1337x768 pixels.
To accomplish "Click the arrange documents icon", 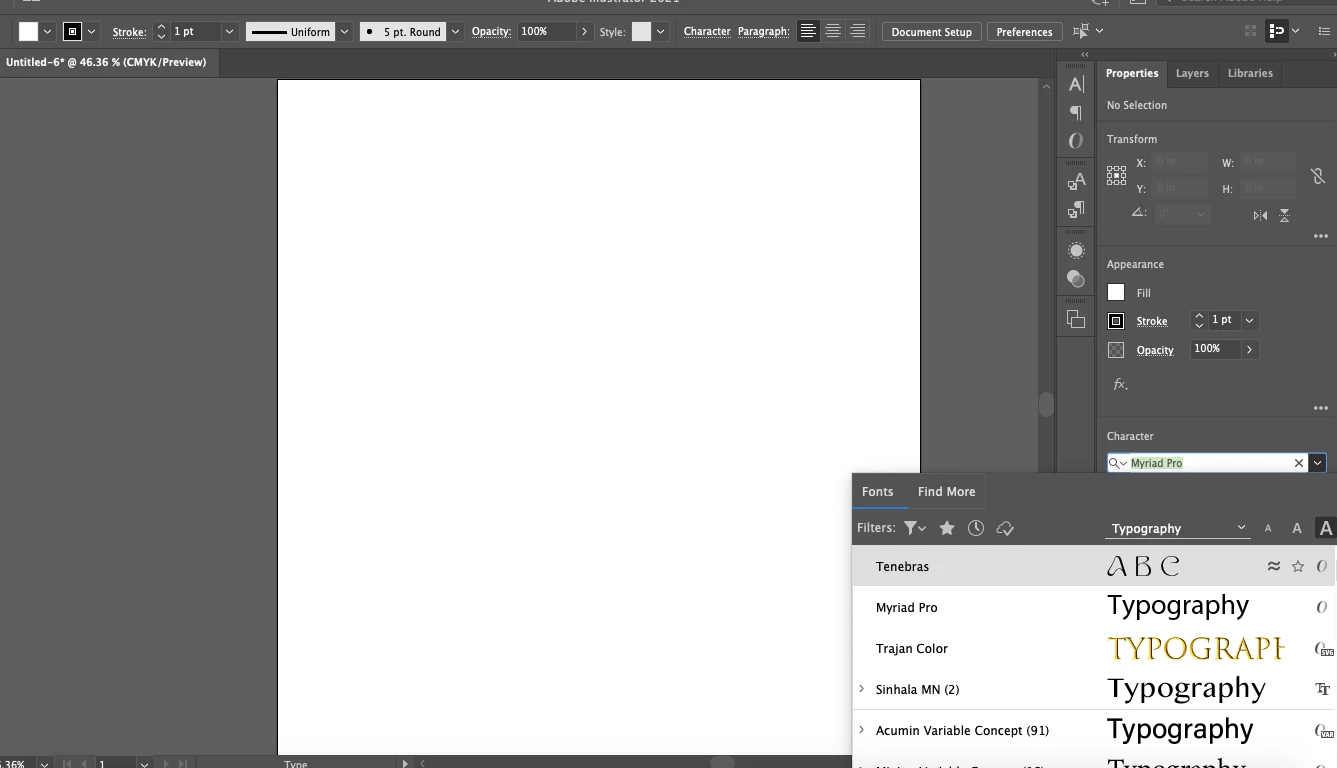I will (x=1250, y=32).
